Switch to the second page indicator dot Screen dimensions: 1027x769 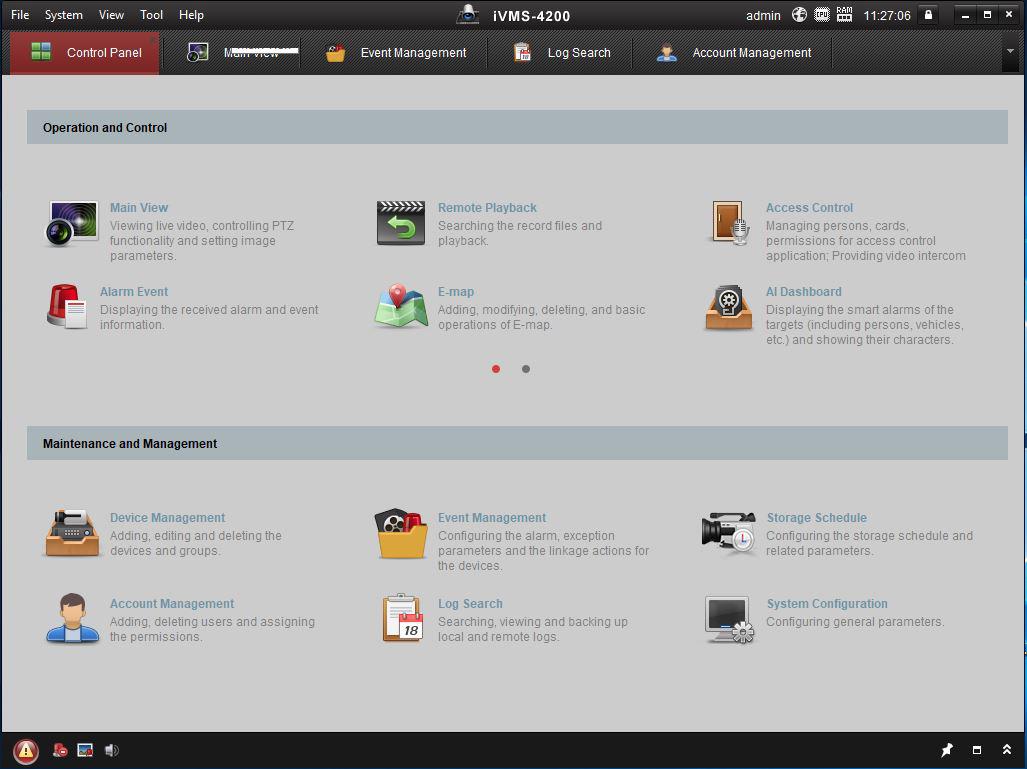[x=526, y=369]
